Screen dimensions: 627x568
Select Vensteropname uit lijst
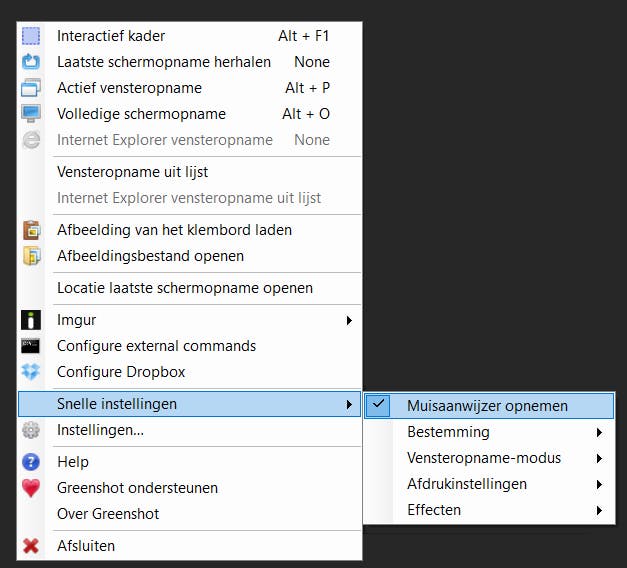(132, 172)
